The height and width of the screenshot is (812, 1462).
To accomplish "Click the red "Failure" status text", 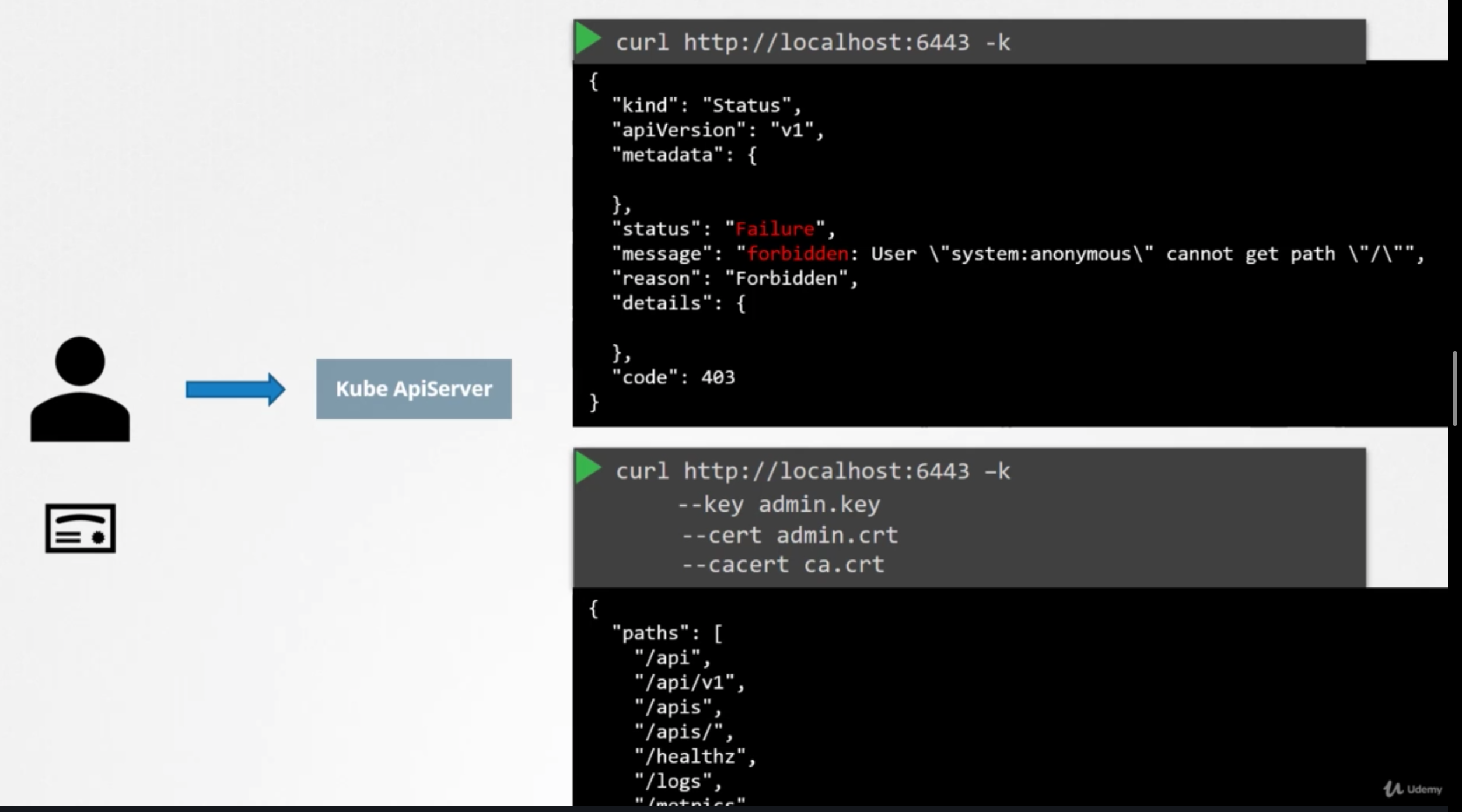I will click(x=775, y=229).
